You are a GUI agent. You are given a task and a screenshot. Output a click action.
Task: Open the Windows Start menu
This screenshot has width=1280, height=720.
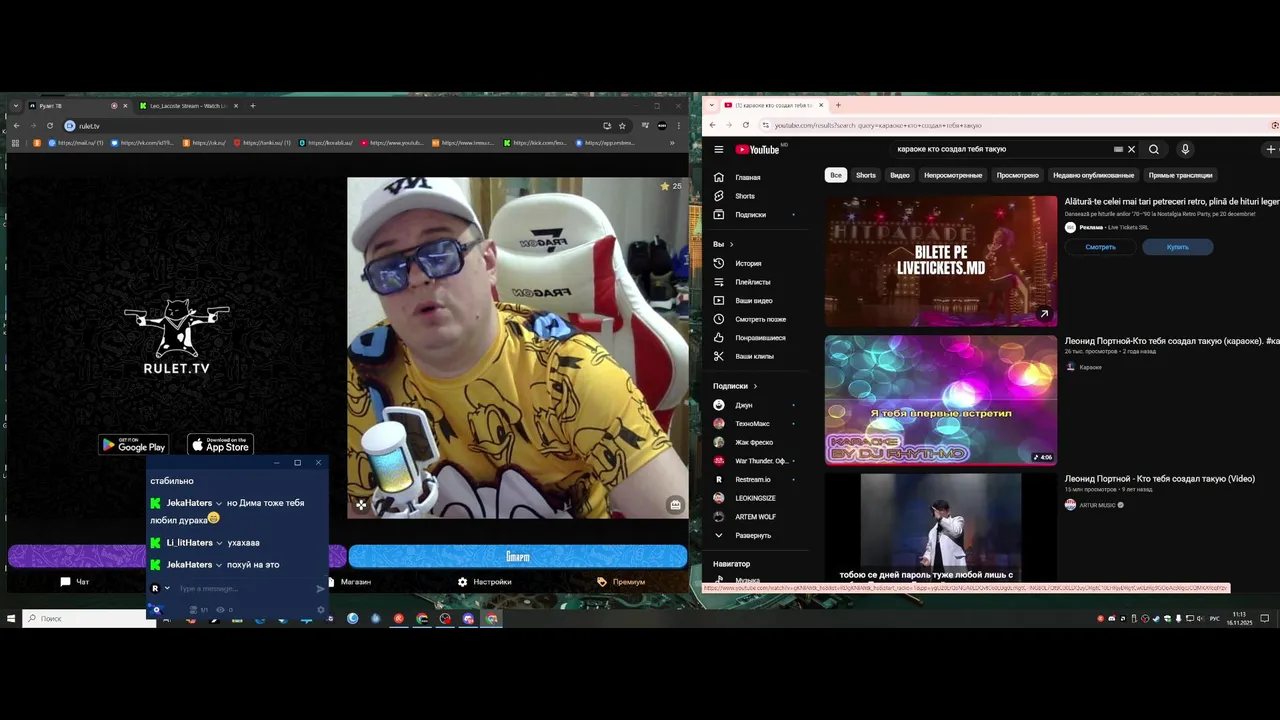[x=11, y=618]
